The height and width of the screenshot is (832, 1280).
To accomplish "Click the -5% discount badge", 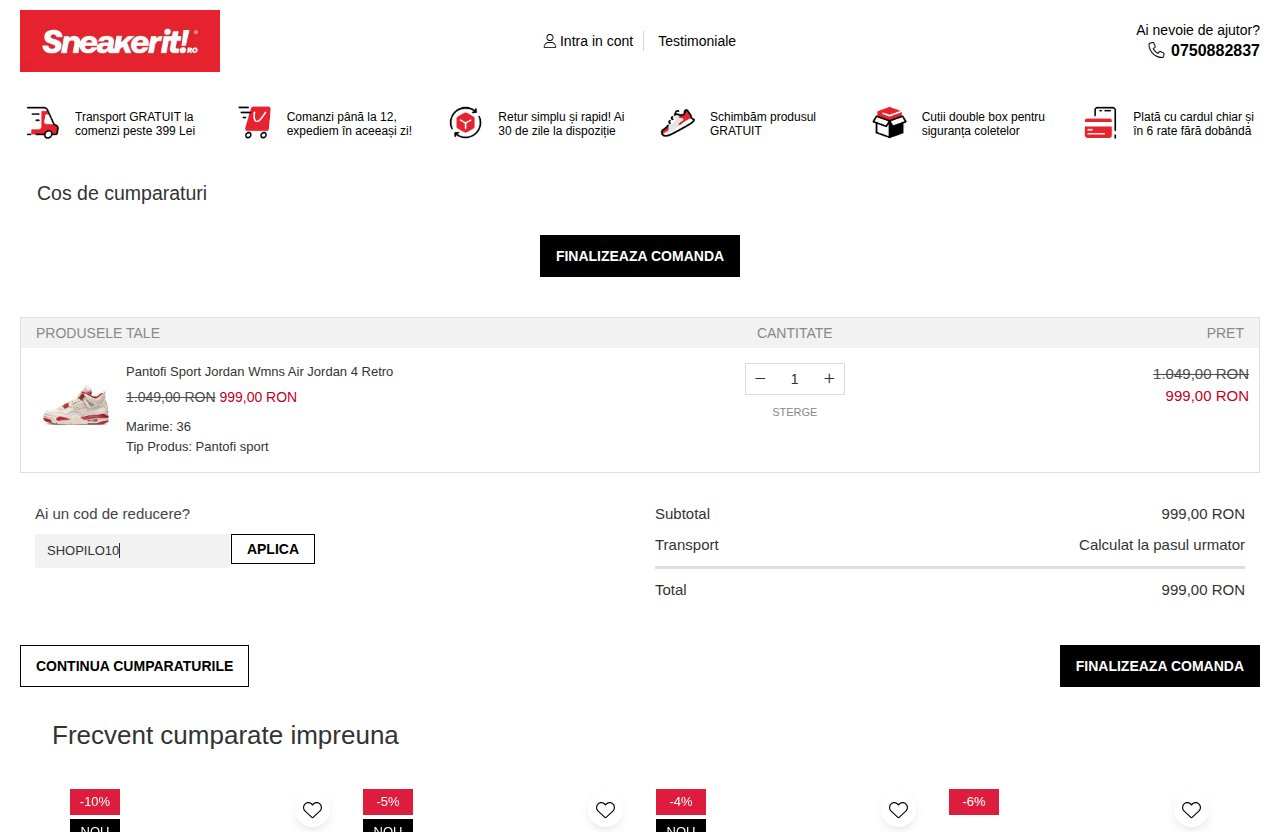I will pos(388,802).
